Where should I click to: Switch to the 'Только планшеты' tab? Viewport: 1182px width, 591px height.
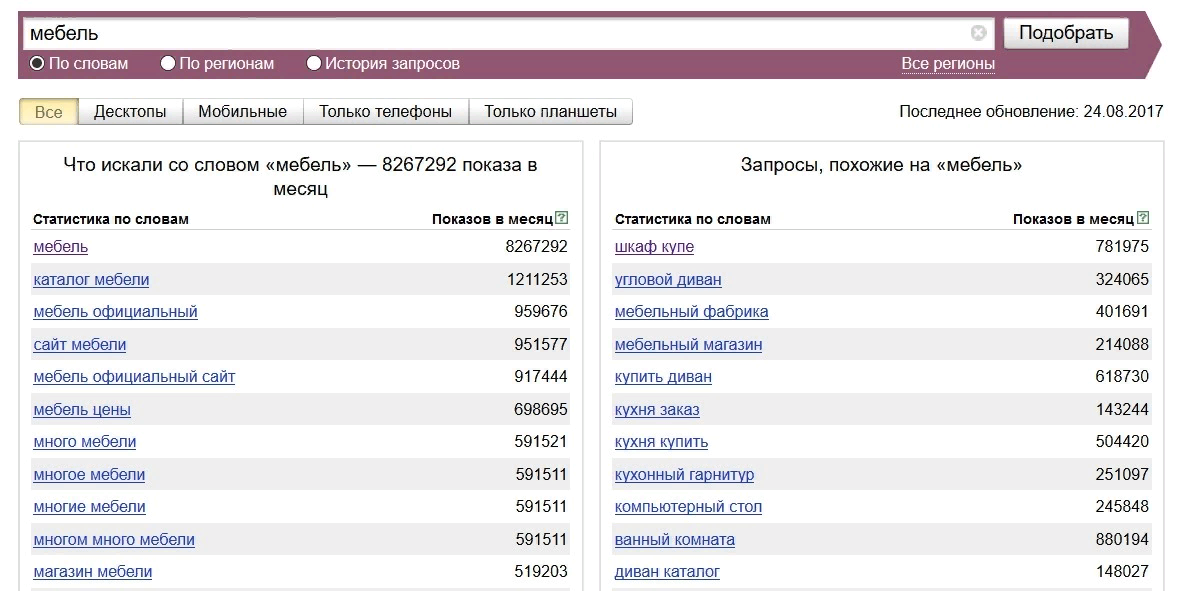pyautogui.click(x=550, y=112)
